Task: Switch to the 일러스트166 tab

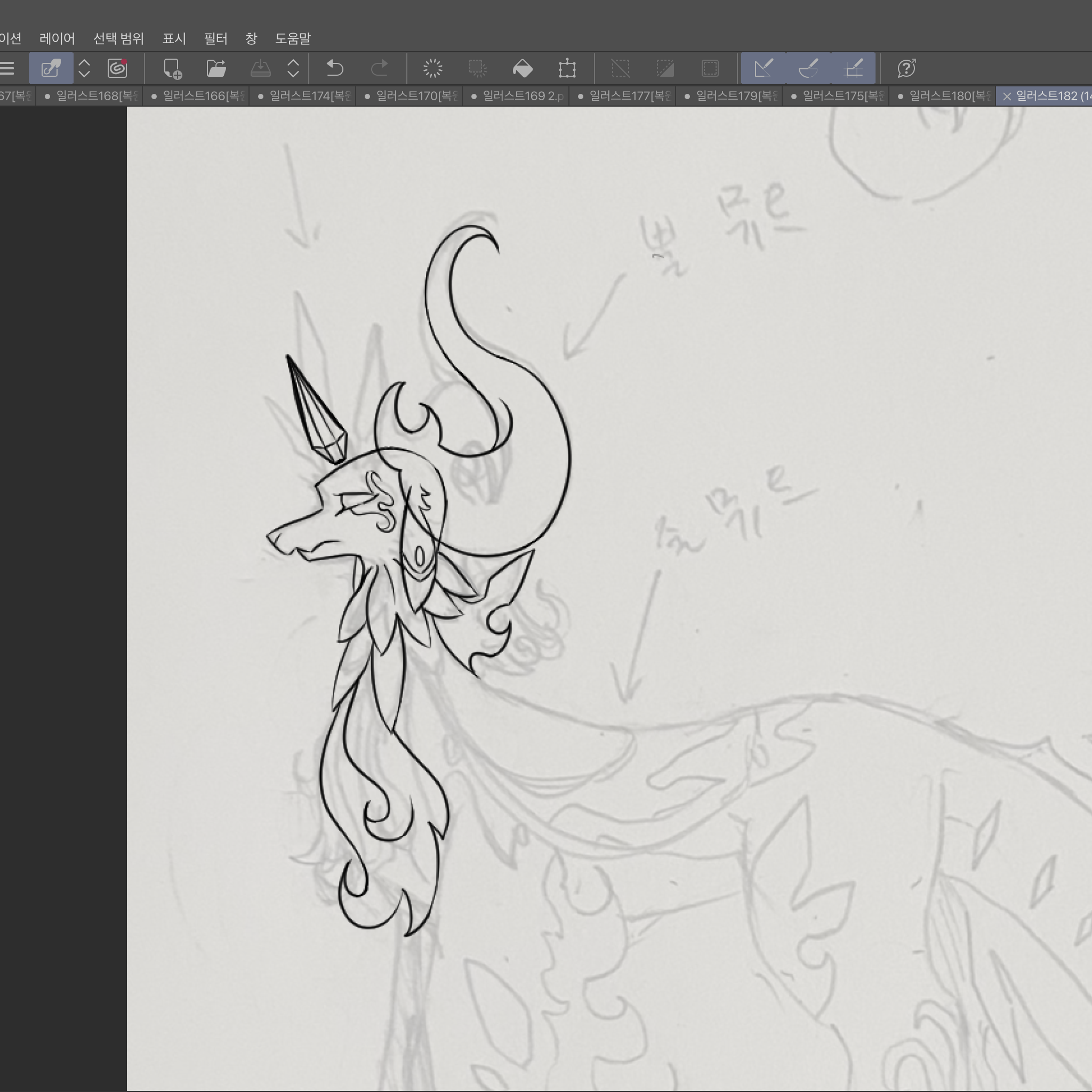Action: pyautogui.click(x=197, y=96)
